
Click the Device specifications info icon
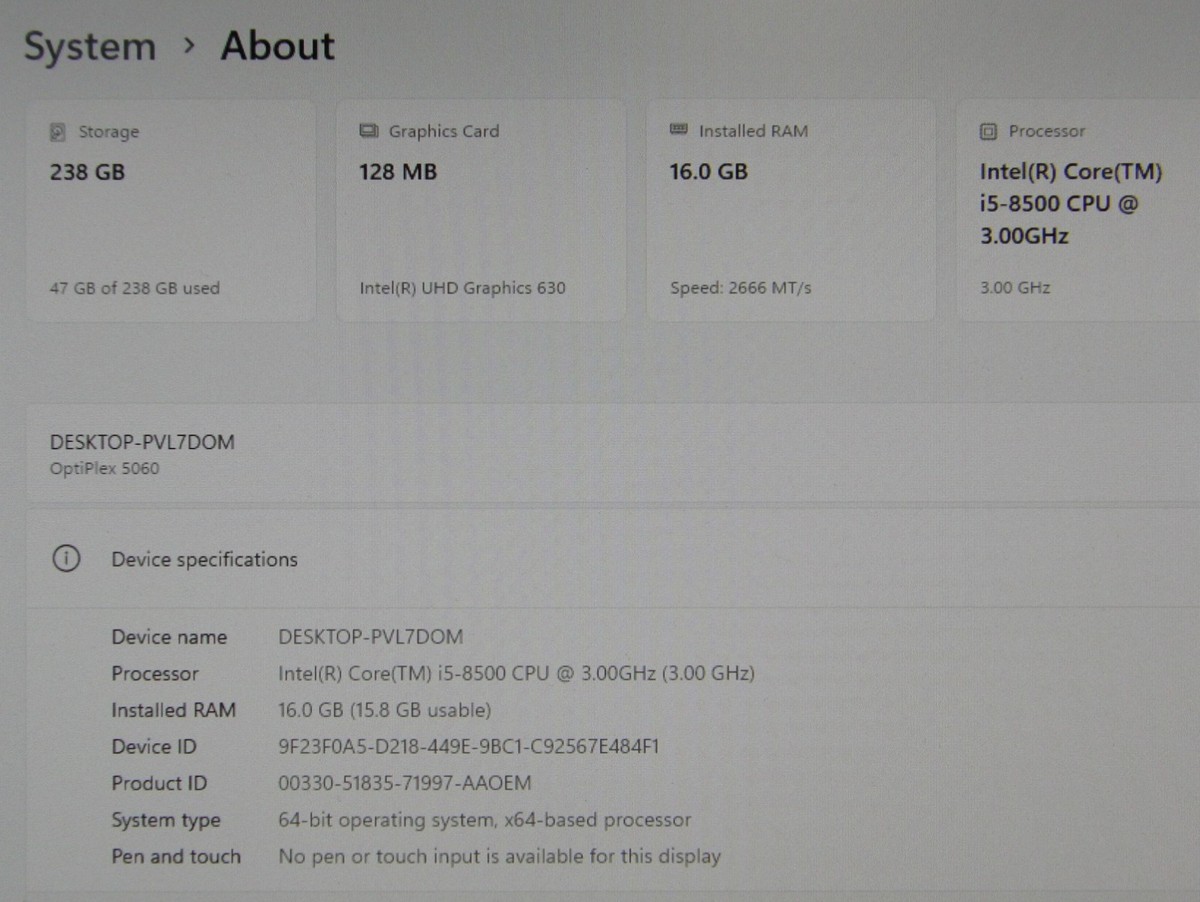(x=65, y=559)
